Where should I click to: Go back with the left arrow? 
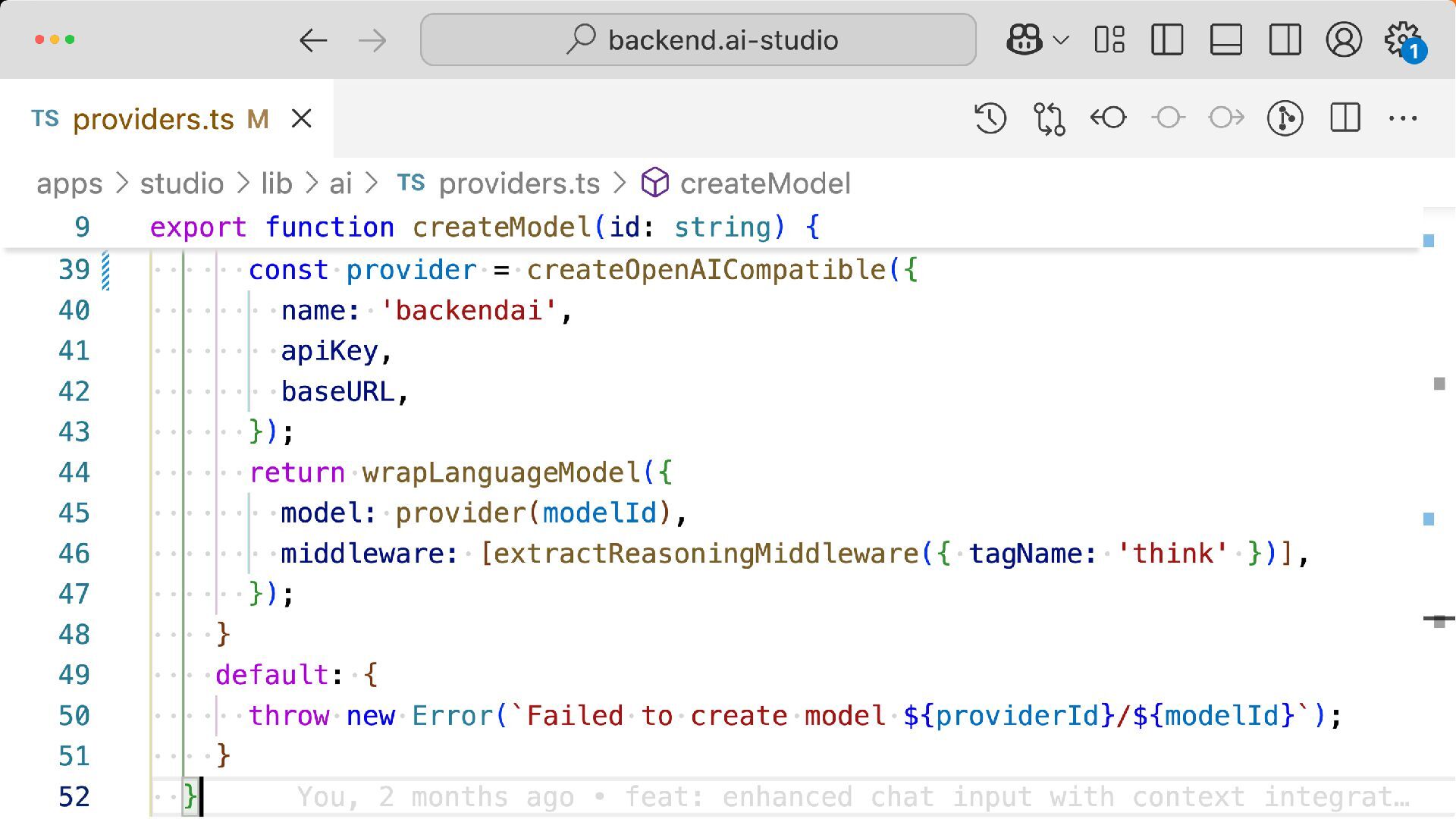(x=312, y=39)
